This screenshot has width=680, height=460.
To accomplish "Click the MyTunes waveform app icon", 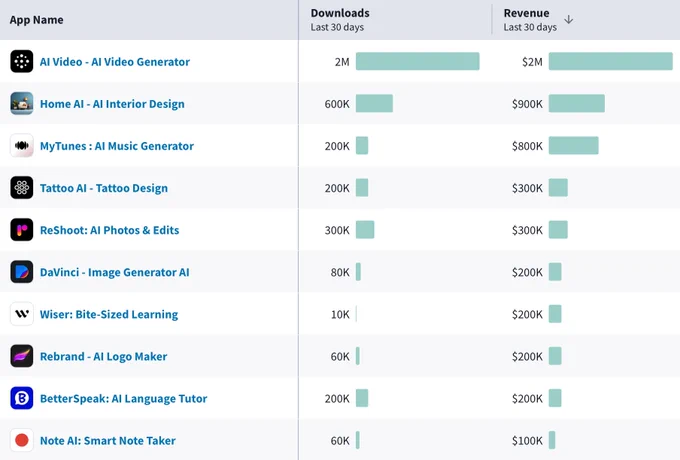I will (22, 145).
